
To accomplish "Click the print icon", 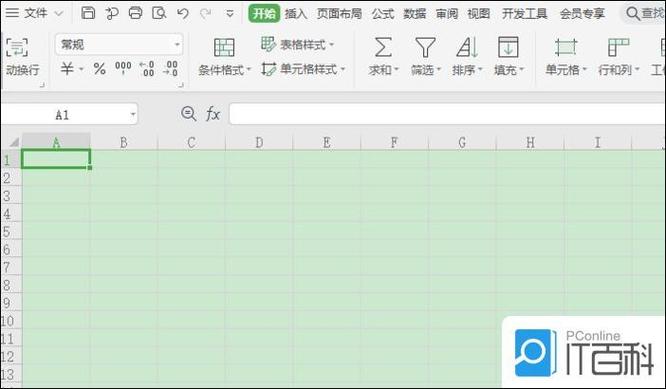I will coord(135,13).
